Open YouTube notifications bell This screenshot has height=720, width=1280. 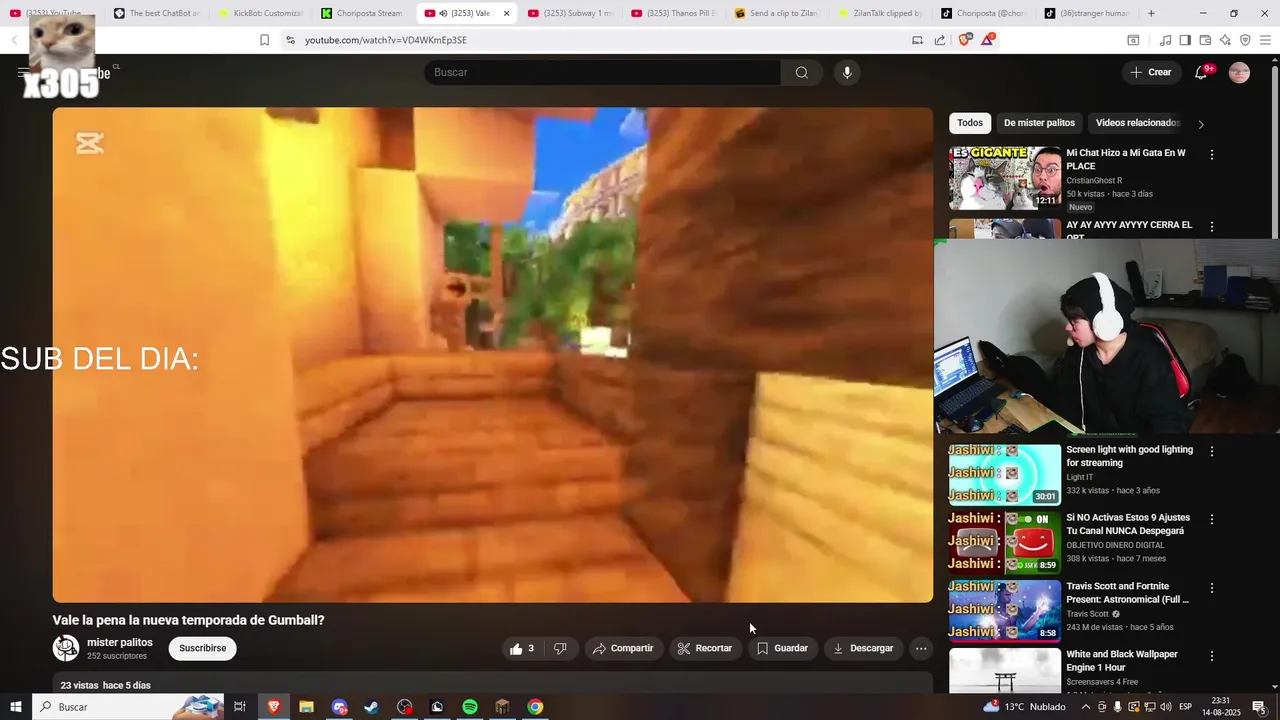pos(1202,72)
